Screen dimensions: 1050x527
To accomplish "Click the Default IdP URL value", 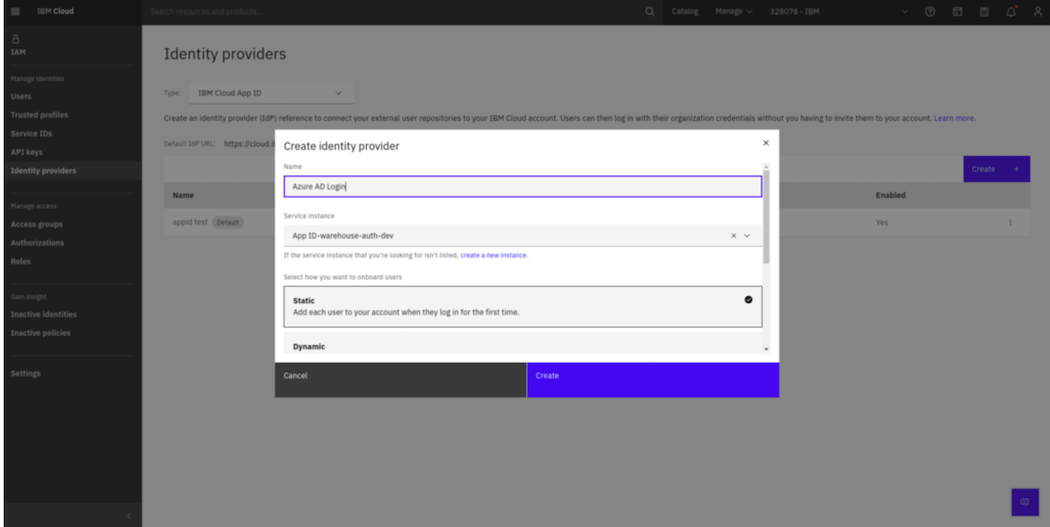I will pyautogui.click(x=249, y=143).
